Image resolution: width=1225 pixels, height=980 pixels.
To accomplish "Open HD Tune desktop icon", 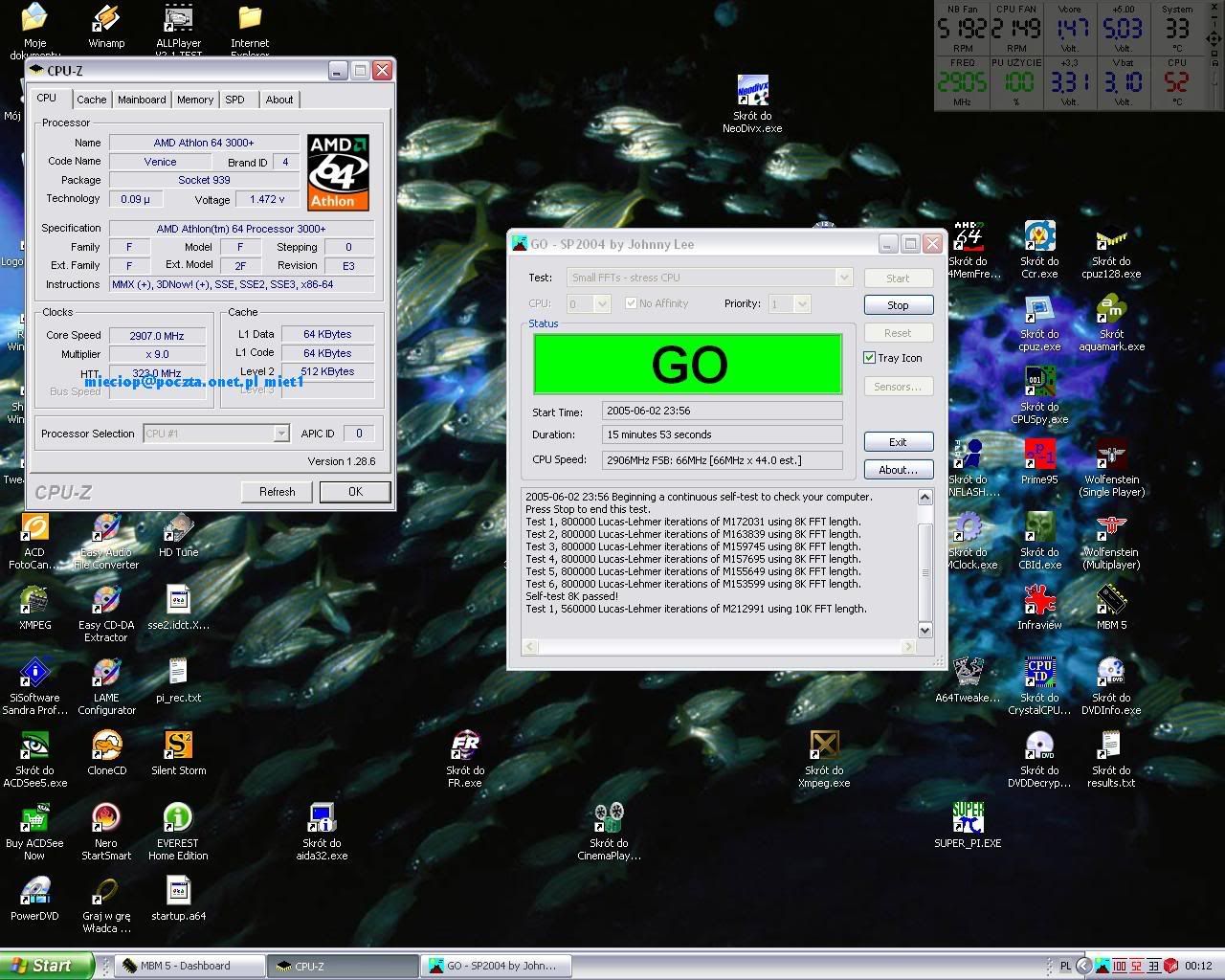I will [178, 536].
